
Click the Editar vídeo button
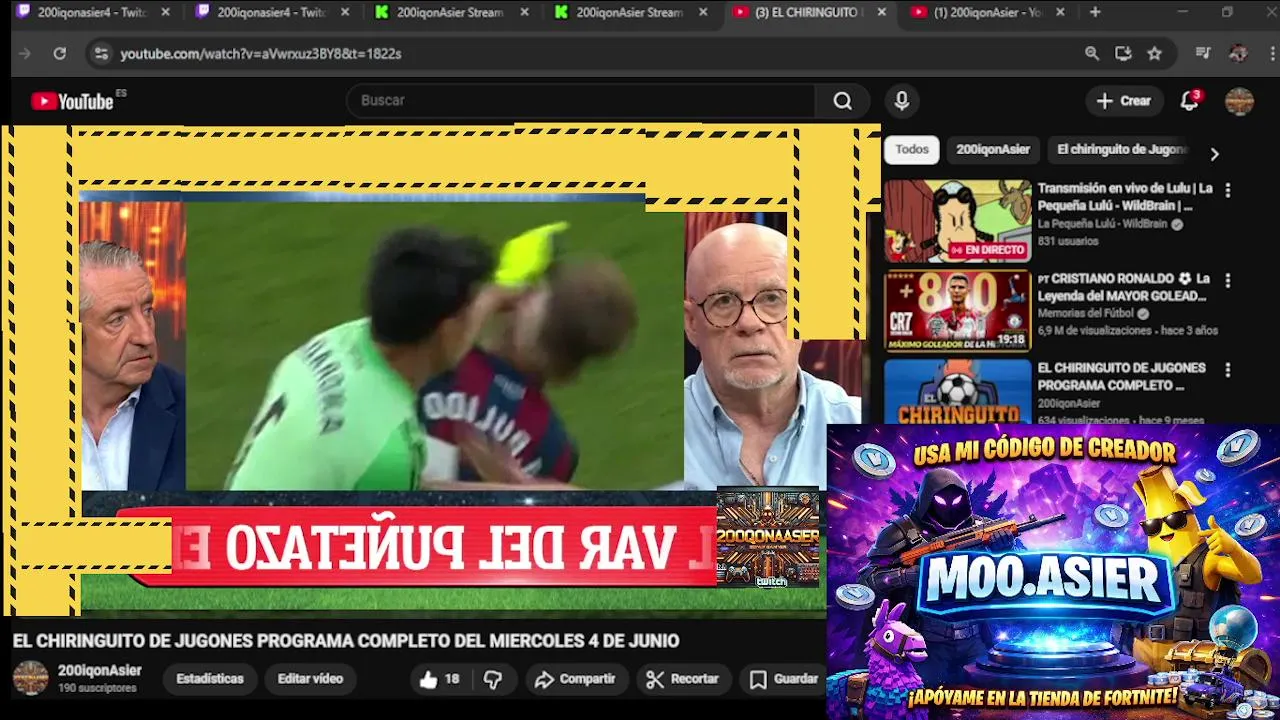[310, 679]
